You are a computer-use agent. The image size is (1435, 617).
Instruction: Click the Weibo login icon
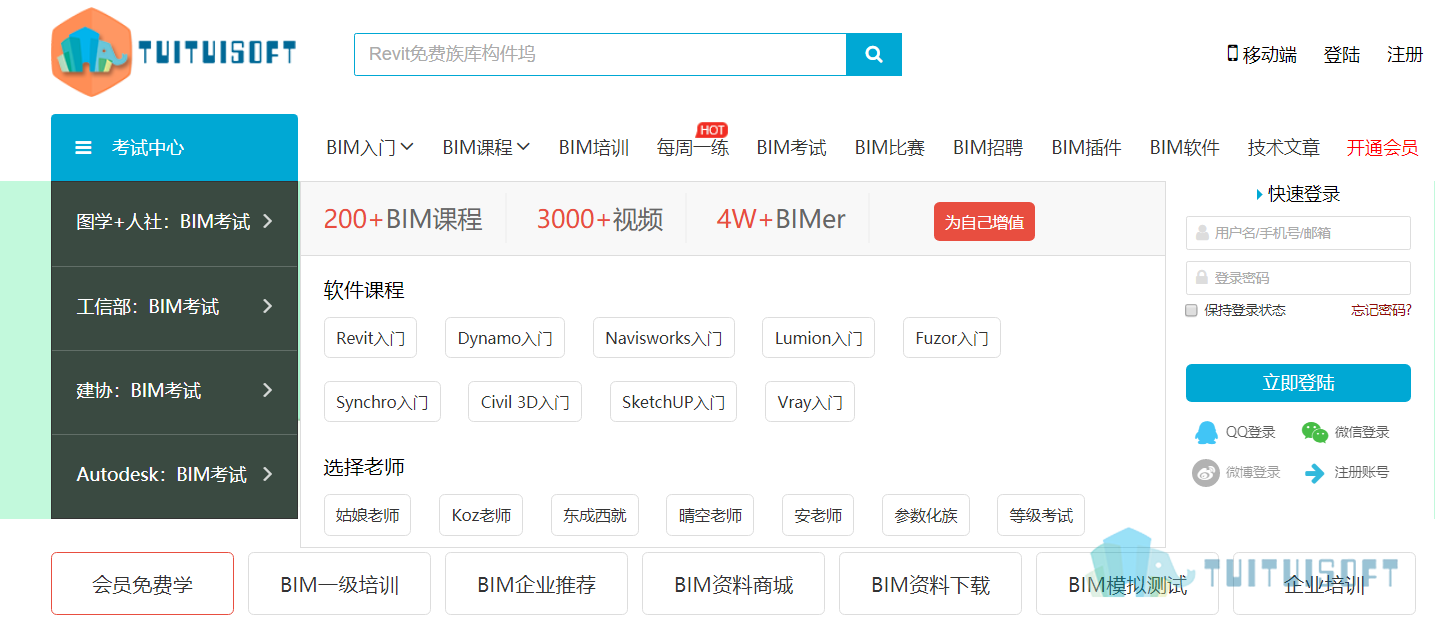click(1206, 472)
